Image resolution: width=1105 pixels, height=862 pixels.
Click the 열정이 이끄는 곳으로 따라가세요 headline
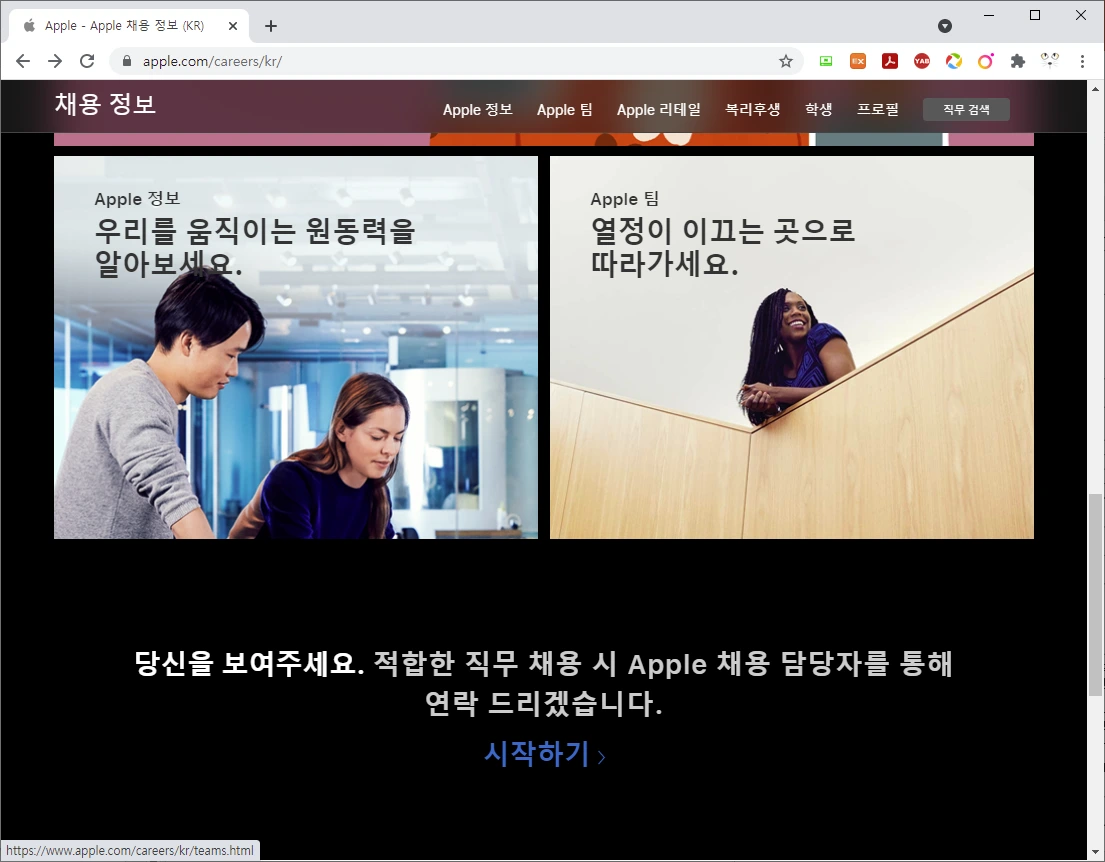coord(722,247)
